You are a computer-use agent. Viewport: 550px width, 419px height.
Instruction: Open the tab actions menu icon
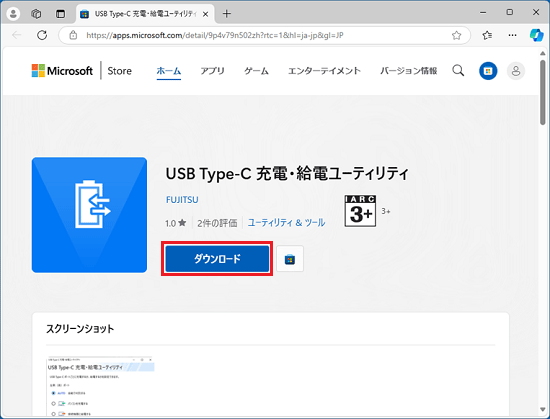(60, 14)
